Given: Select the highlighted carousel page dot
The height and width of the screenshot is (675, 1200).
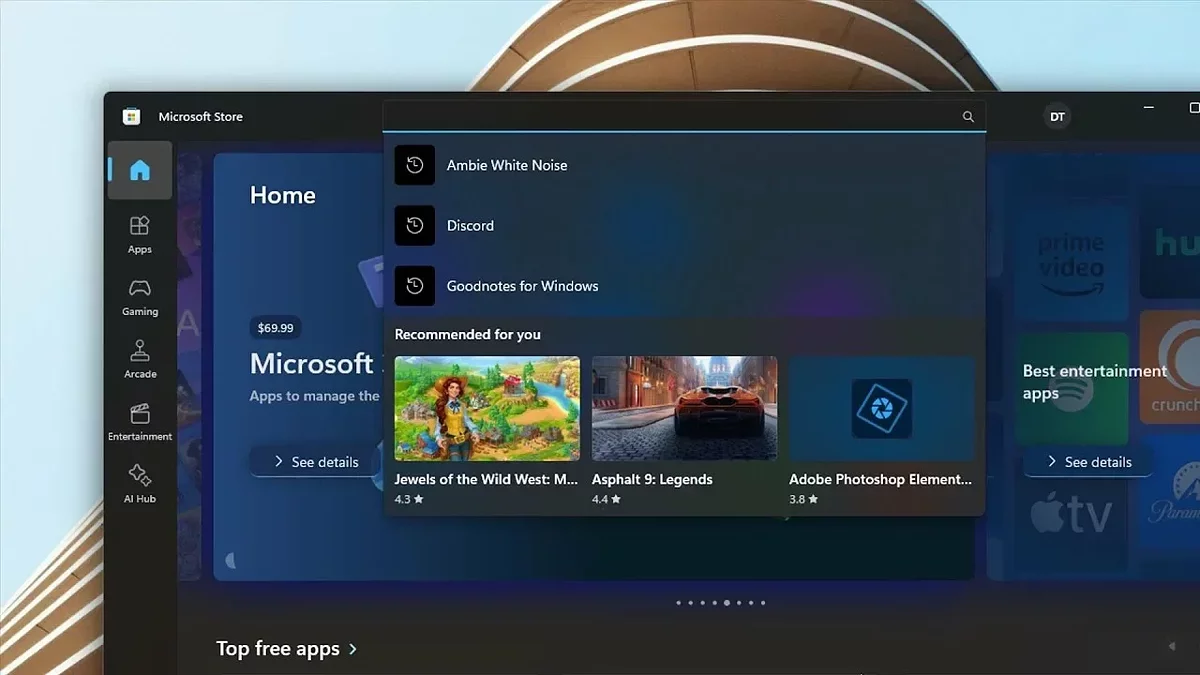Looking at the screenshot, I should coord(727,603).
